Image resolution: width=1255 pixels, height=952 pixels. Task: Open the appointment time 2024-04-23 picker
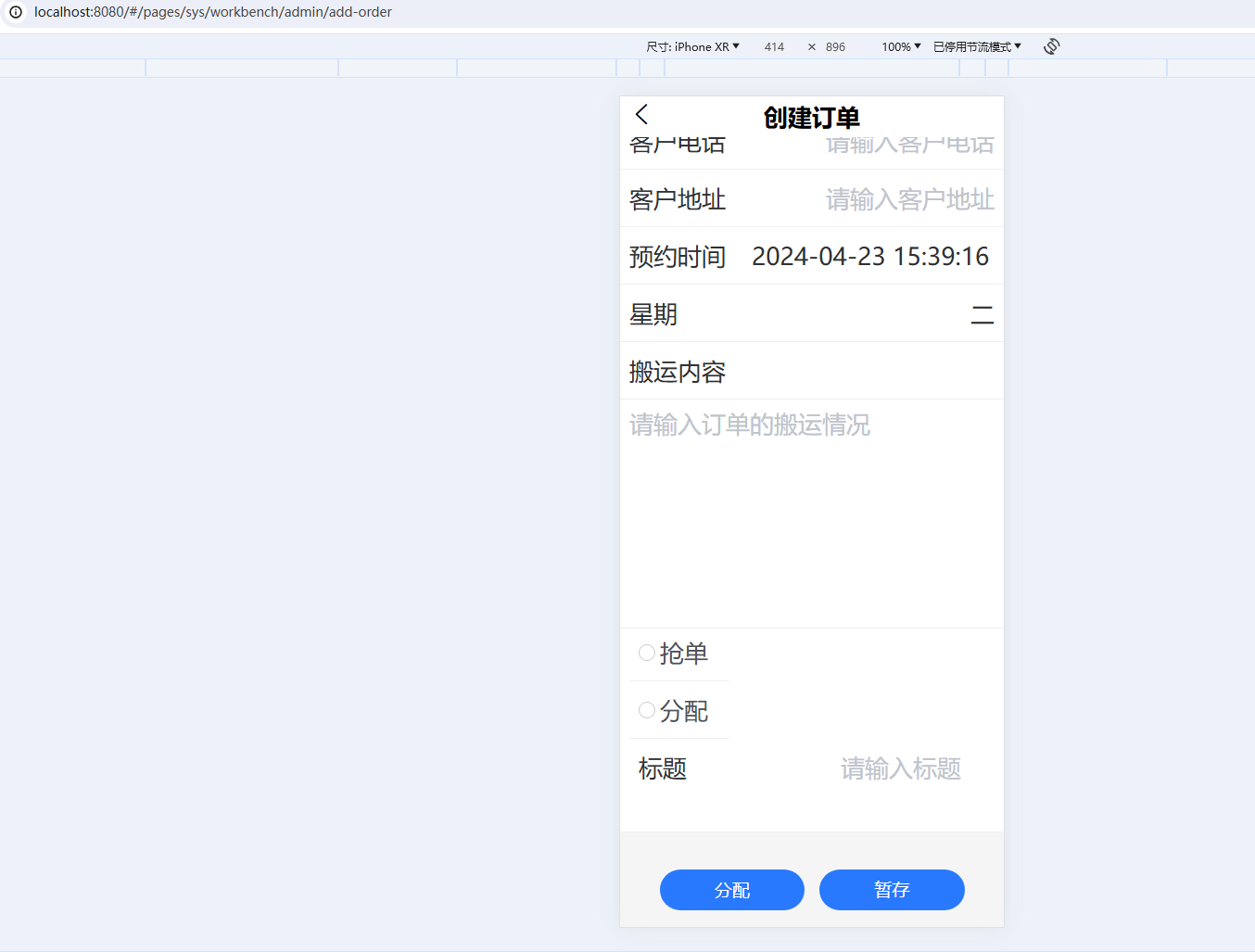coord(870,256)
